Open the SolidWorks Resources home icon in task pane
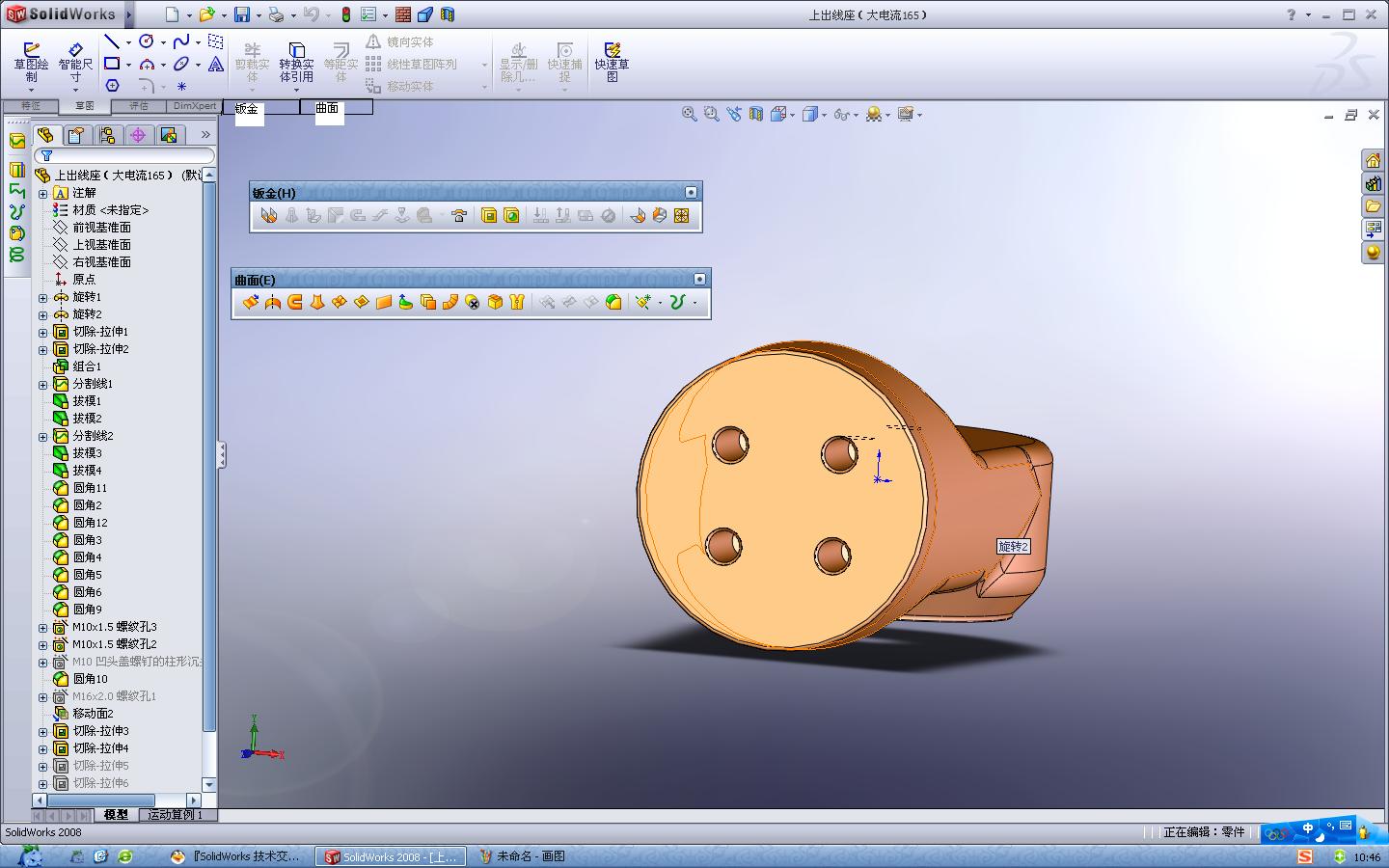This screenshot has height=868, width=1389. click(1373, 160)
